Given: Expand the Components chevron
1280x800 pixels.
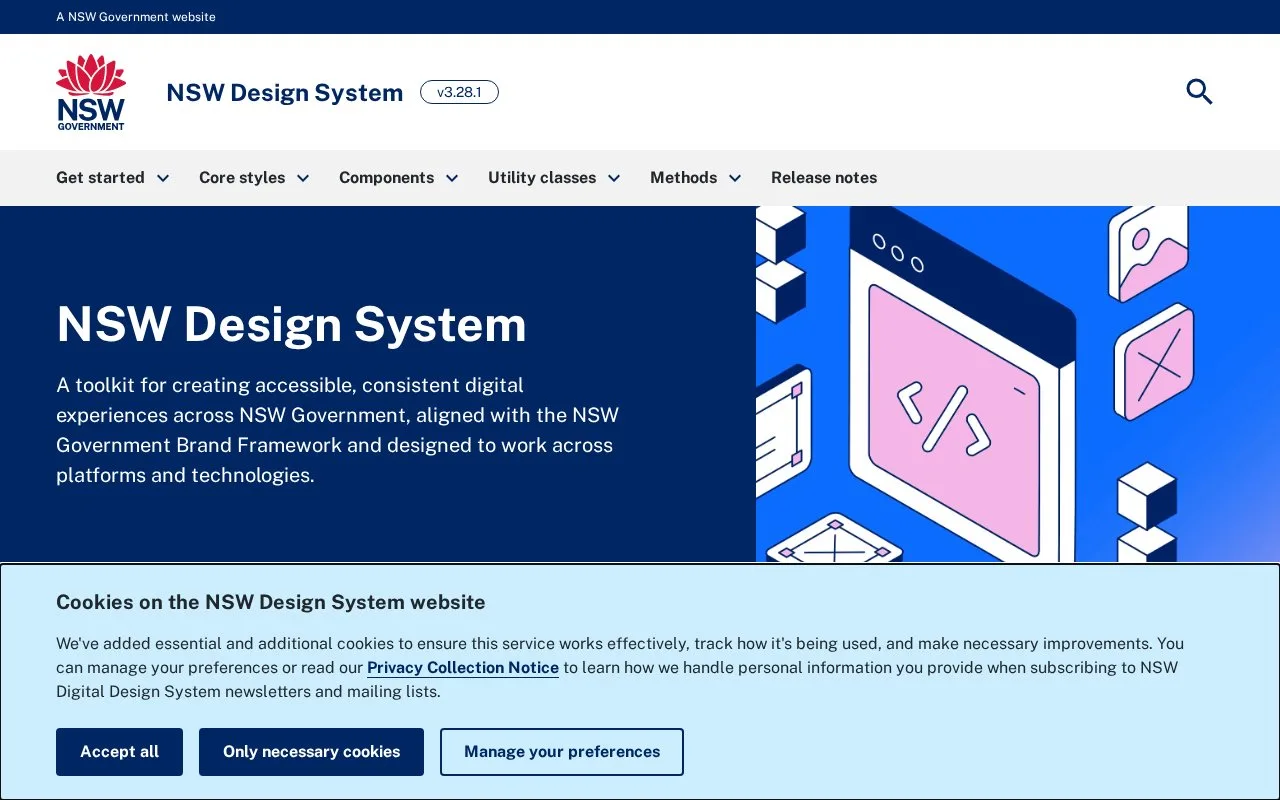Looking at the screenshot, I should pyautogui.click(x=452, y=178).
